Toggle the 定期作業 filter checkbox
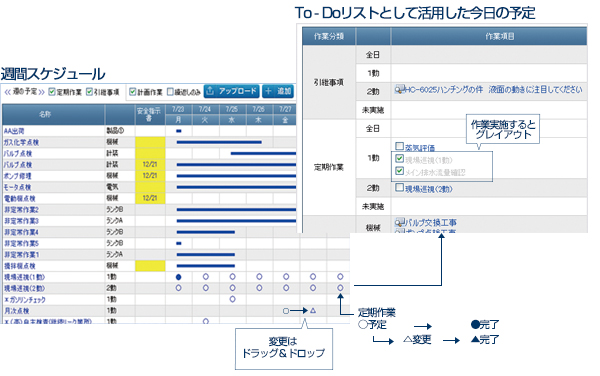This screenshot has height=376, width=600. 52,92
